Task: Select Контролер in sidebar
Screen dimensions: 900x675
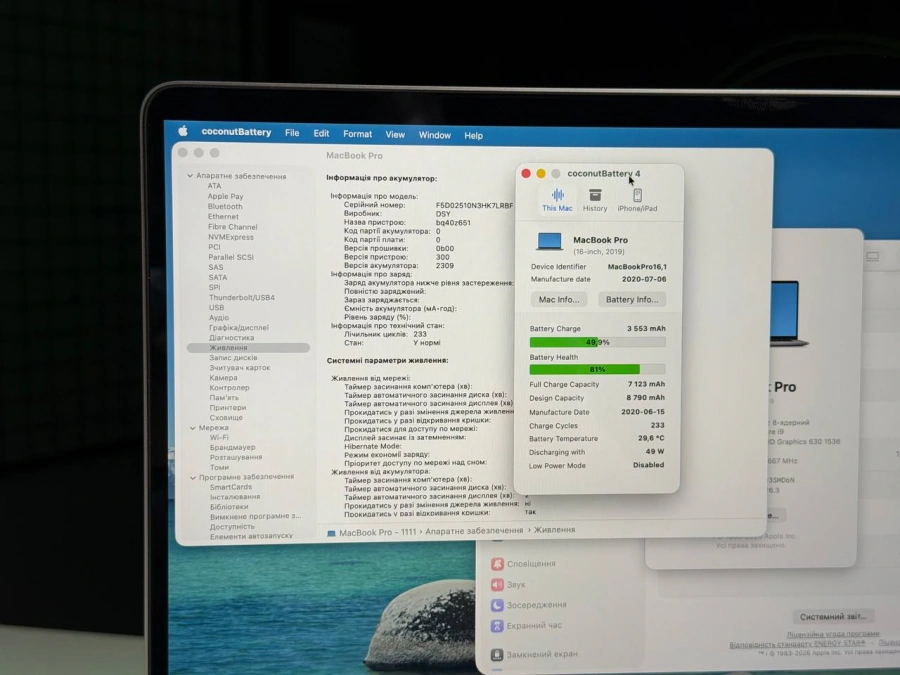Action: click(x=230, y=387)
